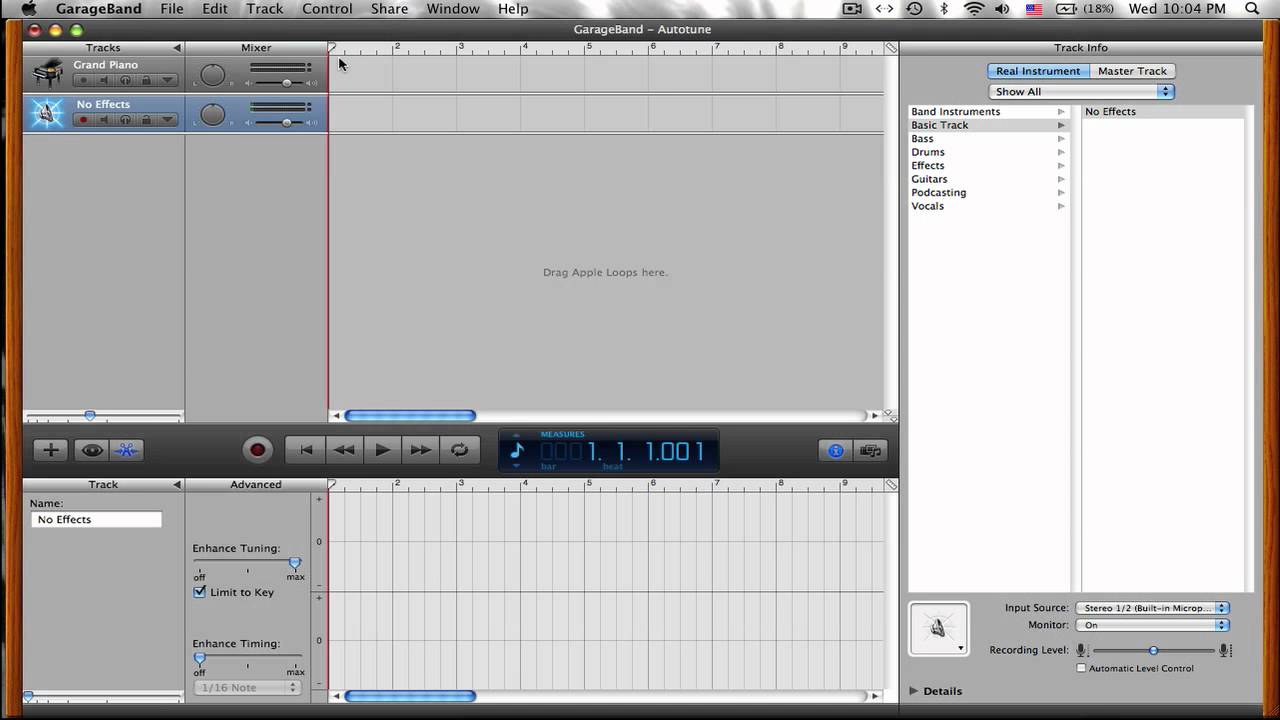Play the project
Viewport: 1280px width, 720px height.
[x=382, y=450]
